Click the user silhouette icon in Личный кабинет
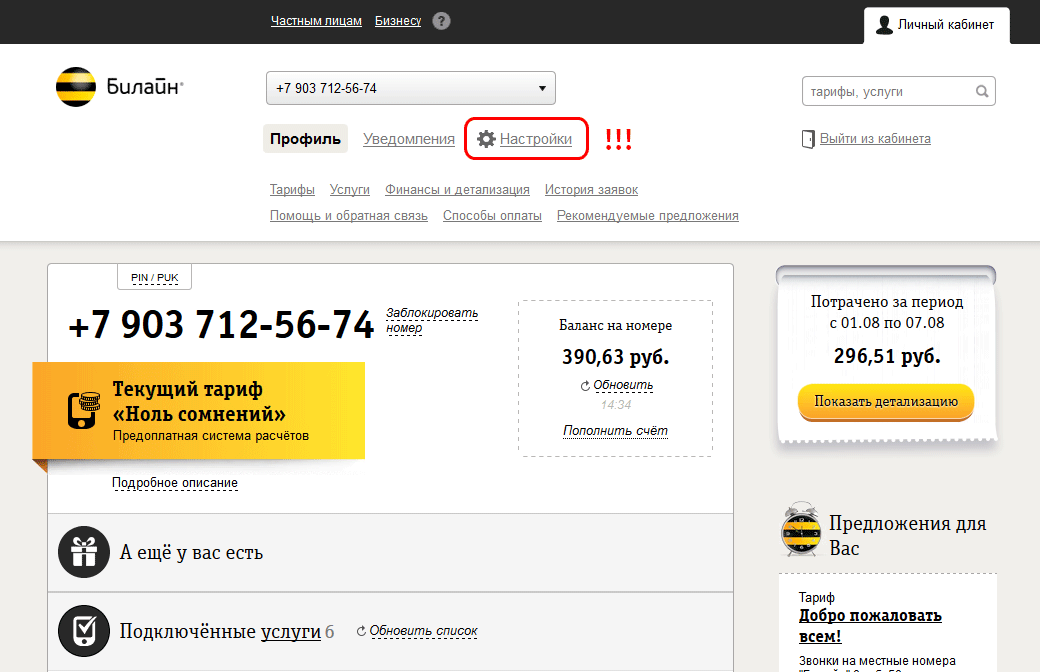The width and height of the screenshot is (1040, 672). (884, 25)
